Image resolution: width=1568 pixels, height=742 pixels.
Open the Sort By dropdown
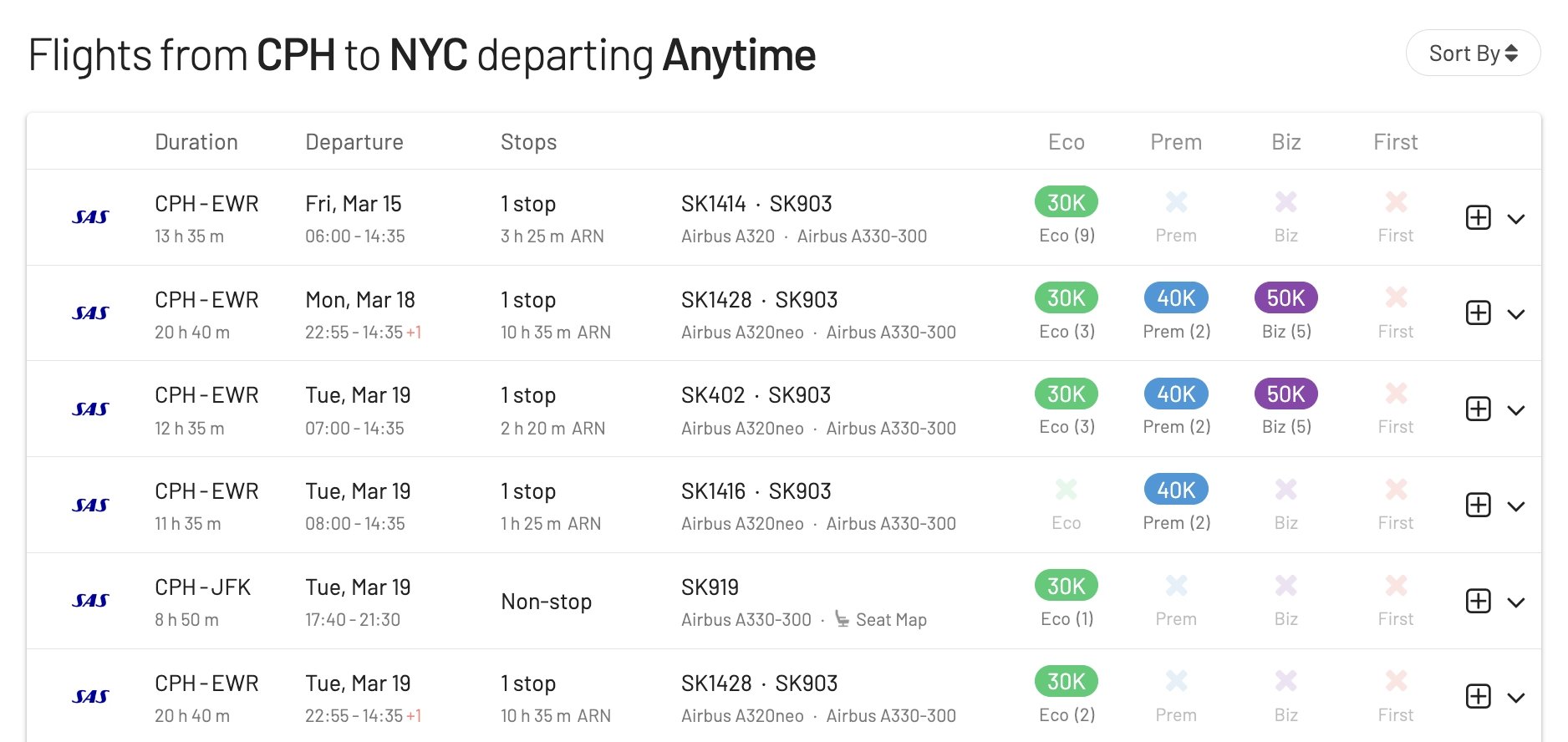(1473, 53)
